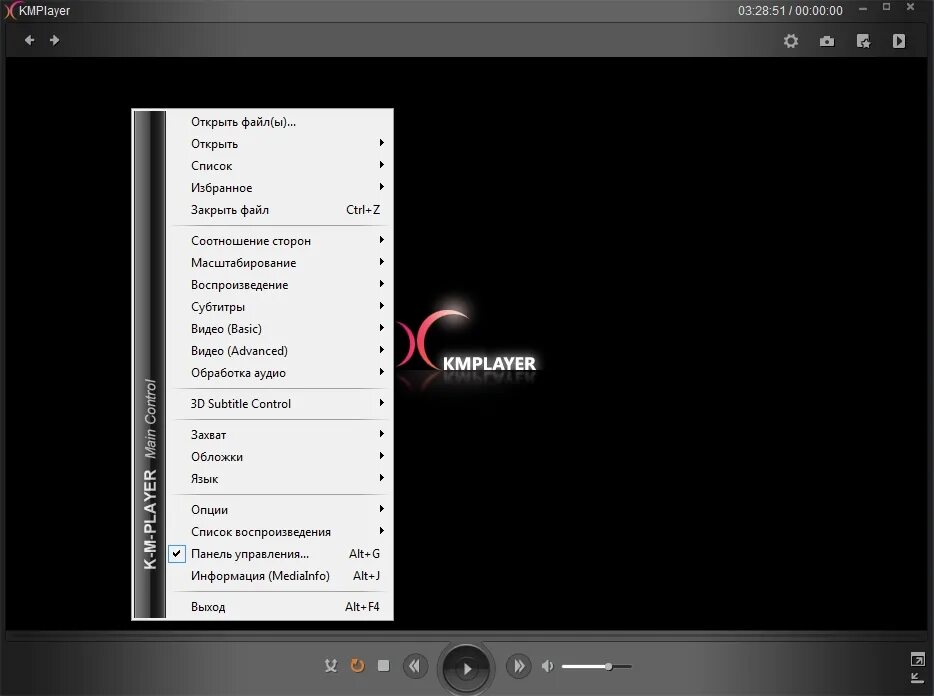Open the playlist panel icon top right
The width and height of the screenshot is (934, 696).
(x=899, y=41)
